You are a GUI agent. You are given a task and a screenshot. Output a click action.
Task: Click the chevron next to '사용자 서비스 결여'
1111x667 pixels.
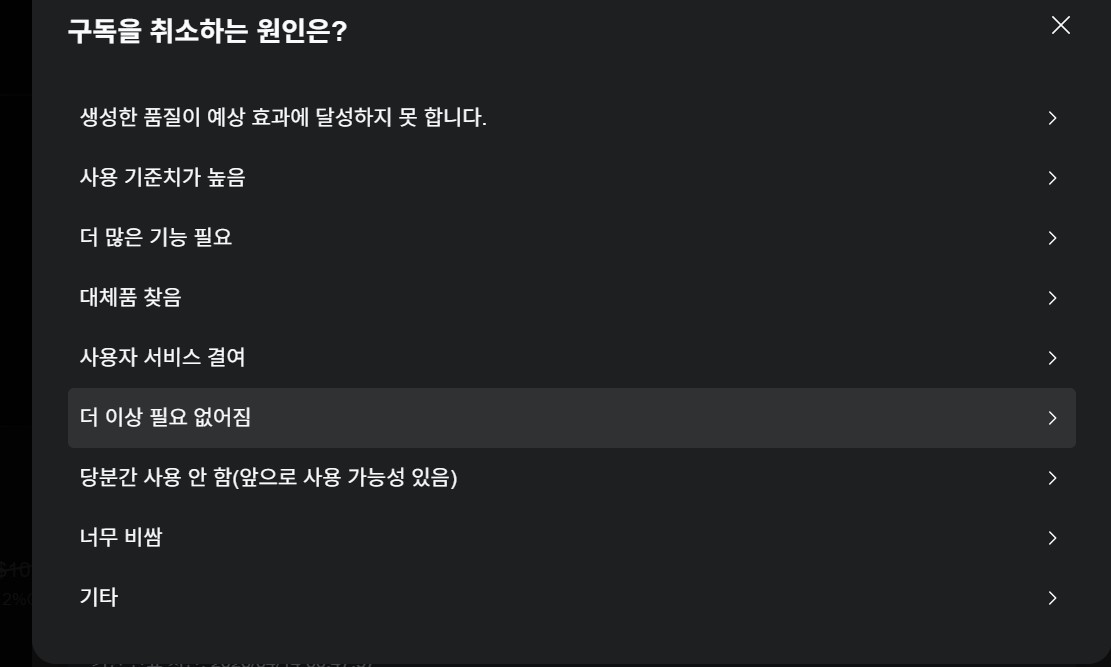point(1052,358)
